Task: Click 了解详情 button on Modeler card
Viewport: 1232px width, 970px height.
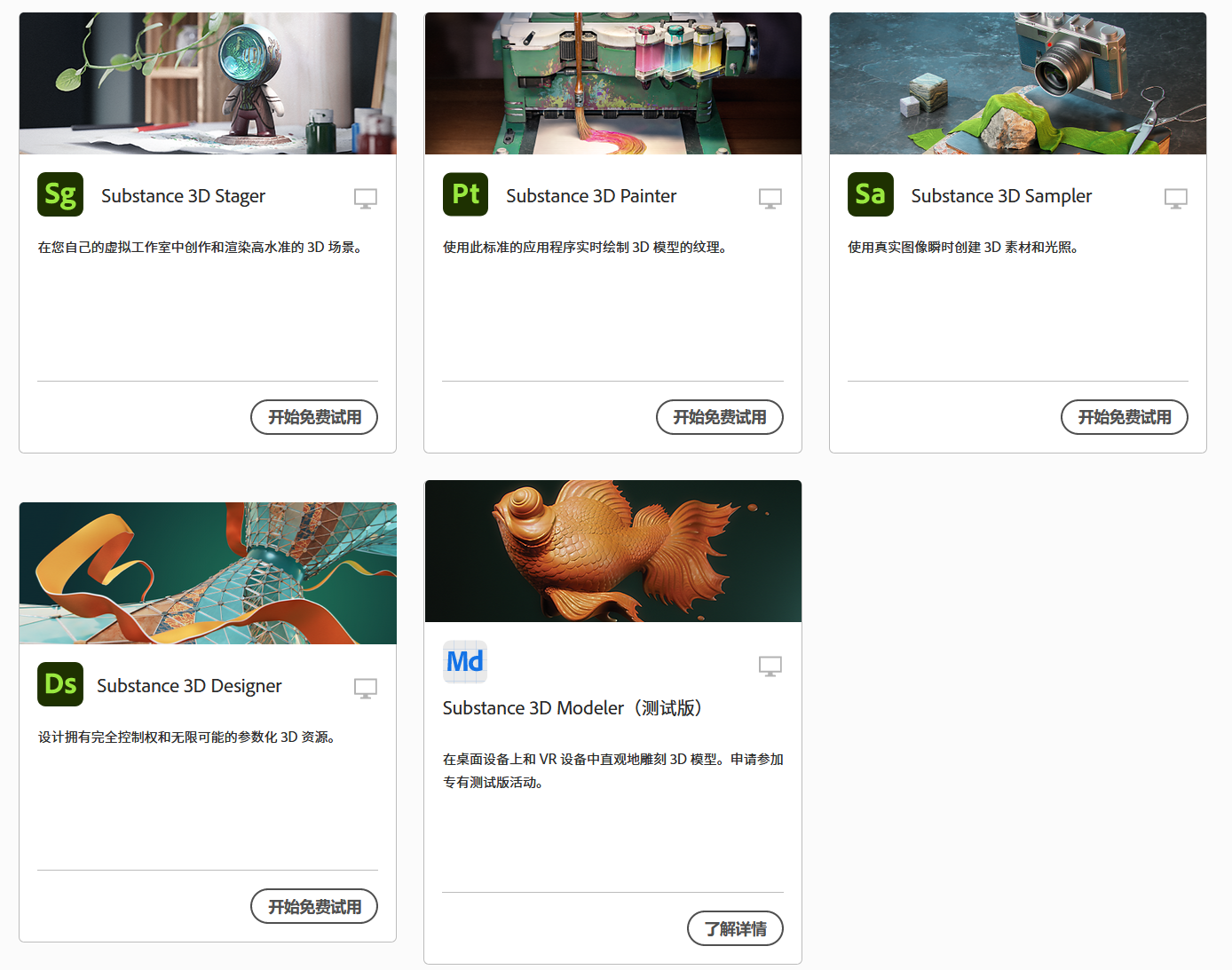Action: 735,928
